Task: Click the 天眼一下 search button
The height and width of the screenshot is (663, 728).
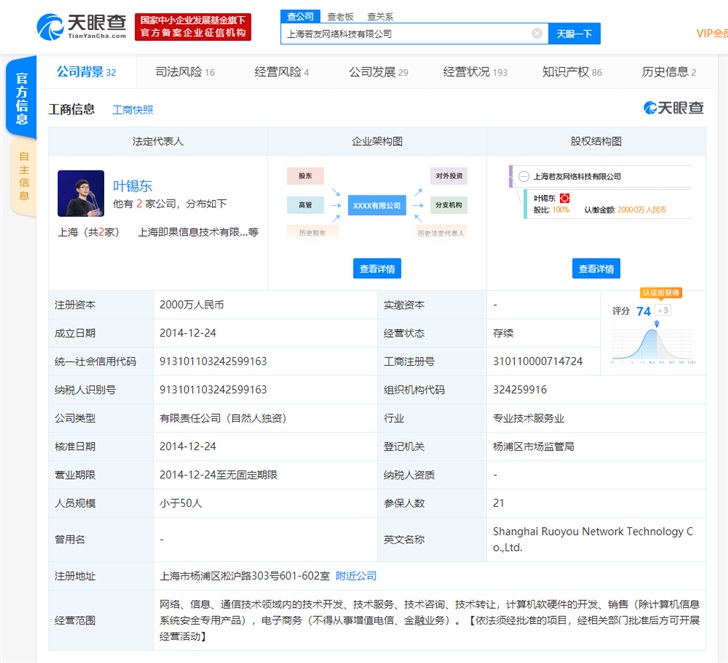Action: [x=574, y=34]
